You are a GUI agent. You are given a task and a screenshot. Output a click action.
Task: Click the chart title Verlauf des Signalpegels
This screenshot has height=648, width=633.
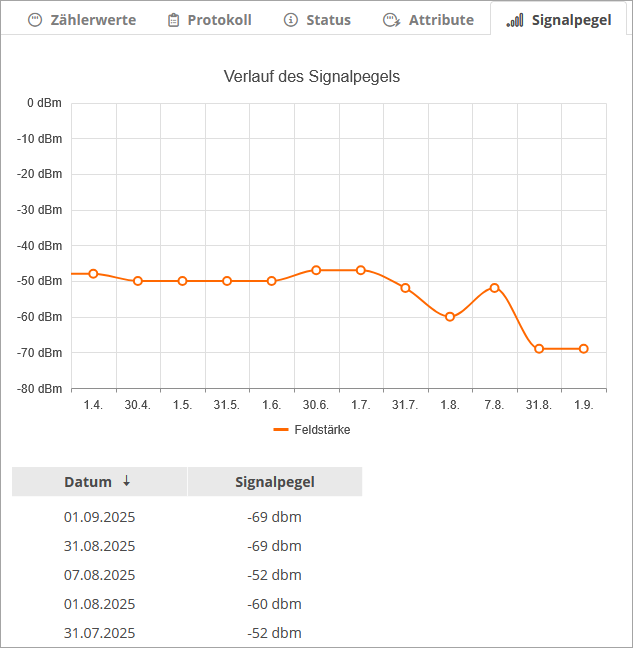click(x=312, y=77)
